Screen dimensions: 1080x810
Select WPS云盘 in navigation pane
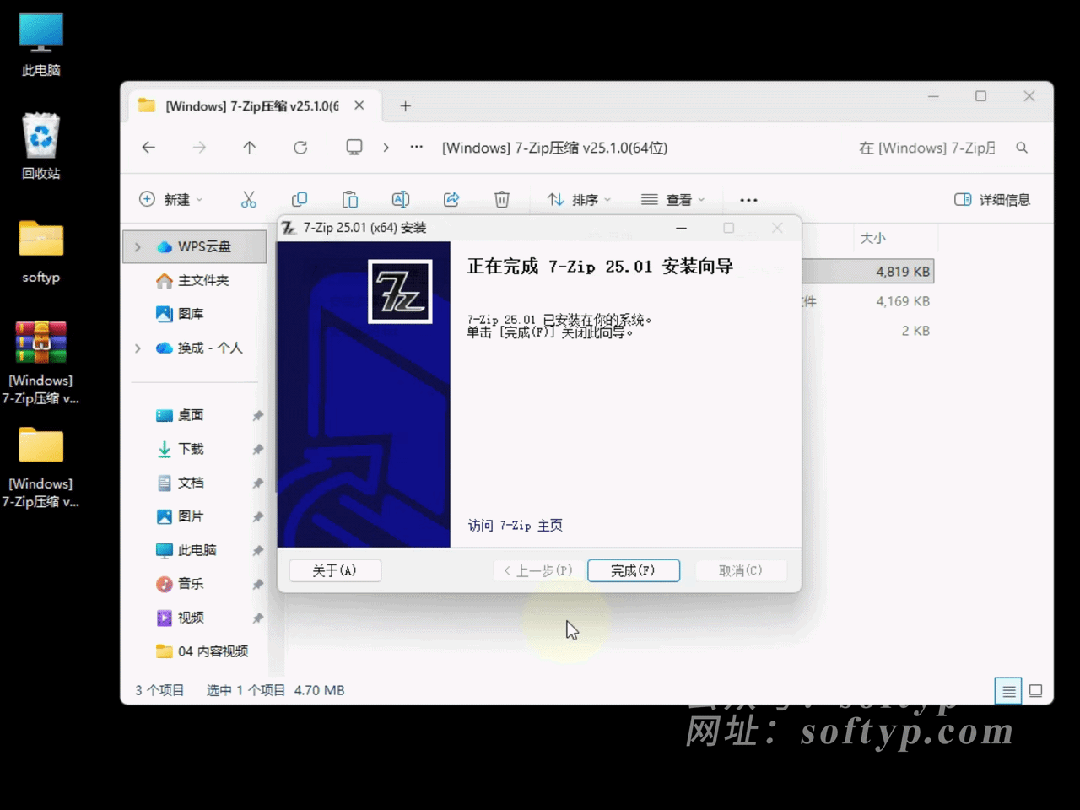(195, 247)
